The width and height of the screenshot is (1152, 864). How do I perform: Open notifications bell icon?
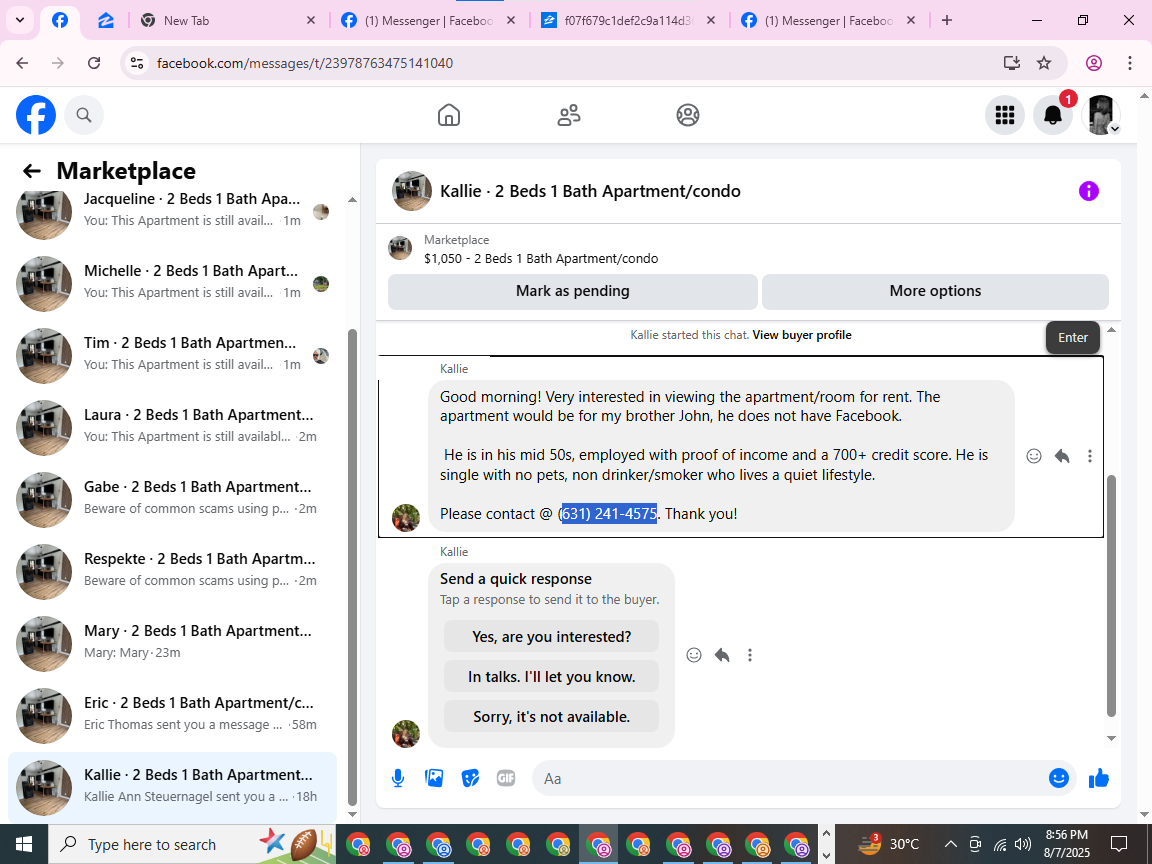[1053, 115]
